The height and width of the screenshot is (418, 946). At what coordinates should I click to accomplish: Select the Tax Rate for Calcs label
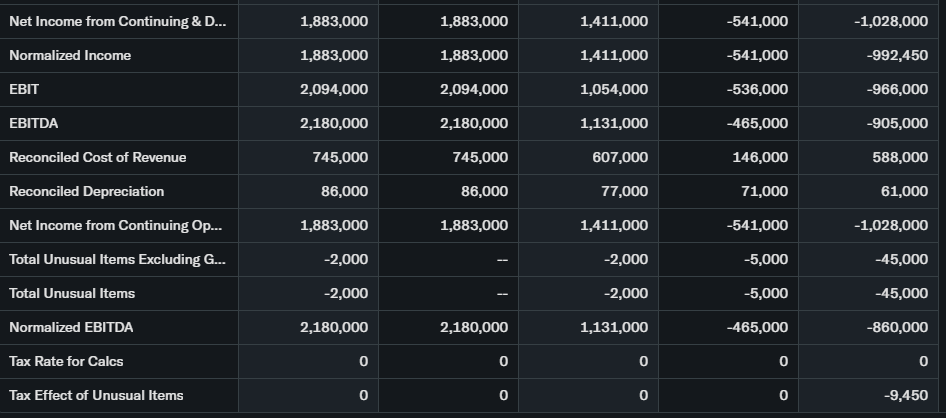(66, 362)
